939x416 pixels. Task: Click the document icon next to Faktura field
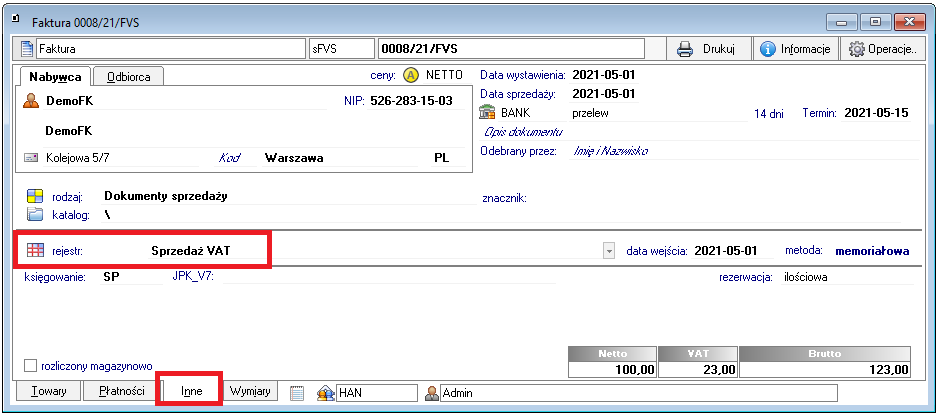click(x=27, y=48)
